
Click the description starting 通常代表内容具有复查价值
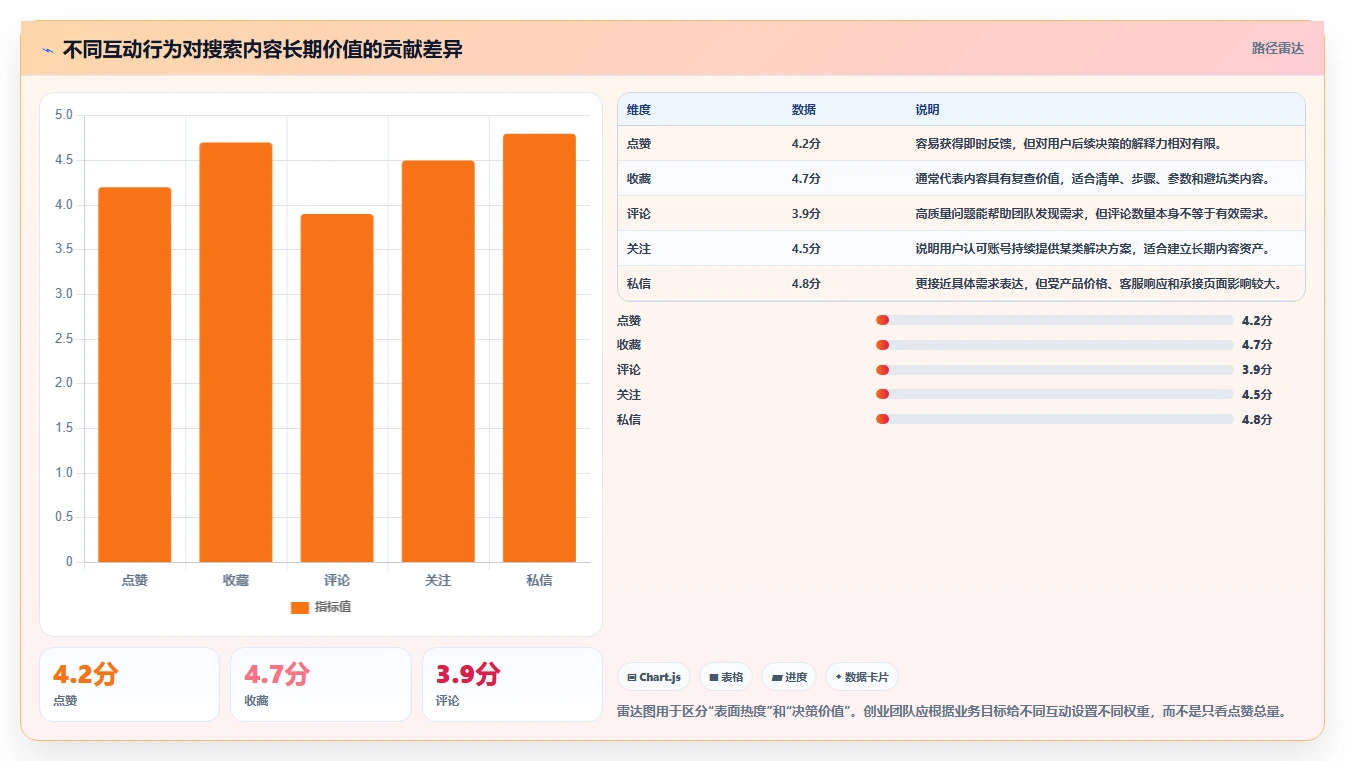click(1093, 179)
